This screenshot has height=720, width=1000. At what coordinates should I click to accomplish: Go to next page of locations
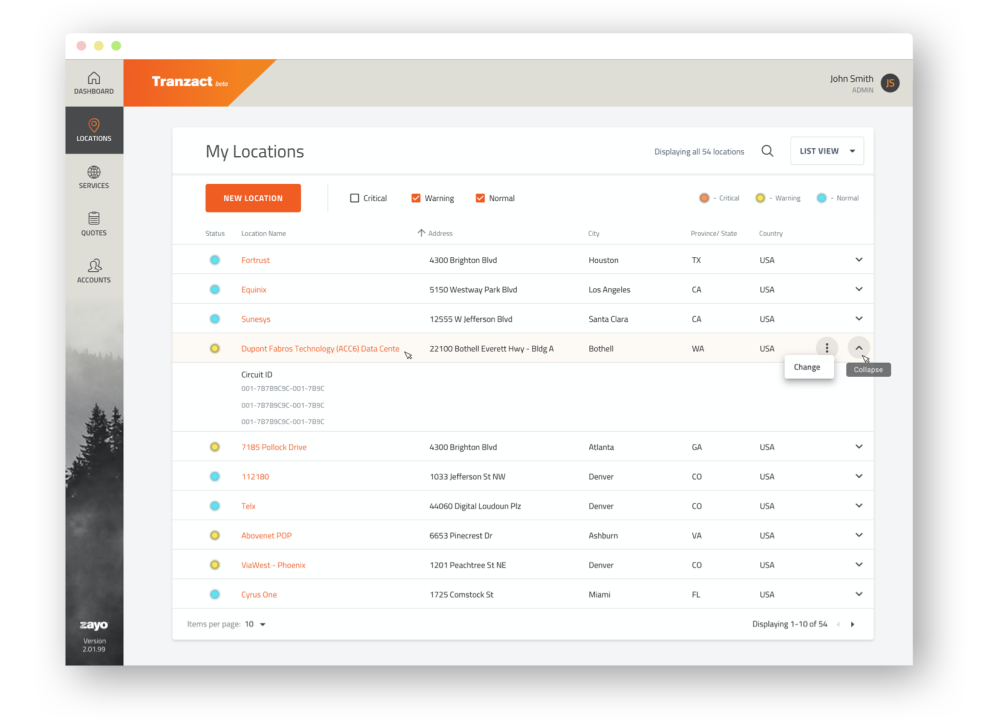tap(852, 624)
